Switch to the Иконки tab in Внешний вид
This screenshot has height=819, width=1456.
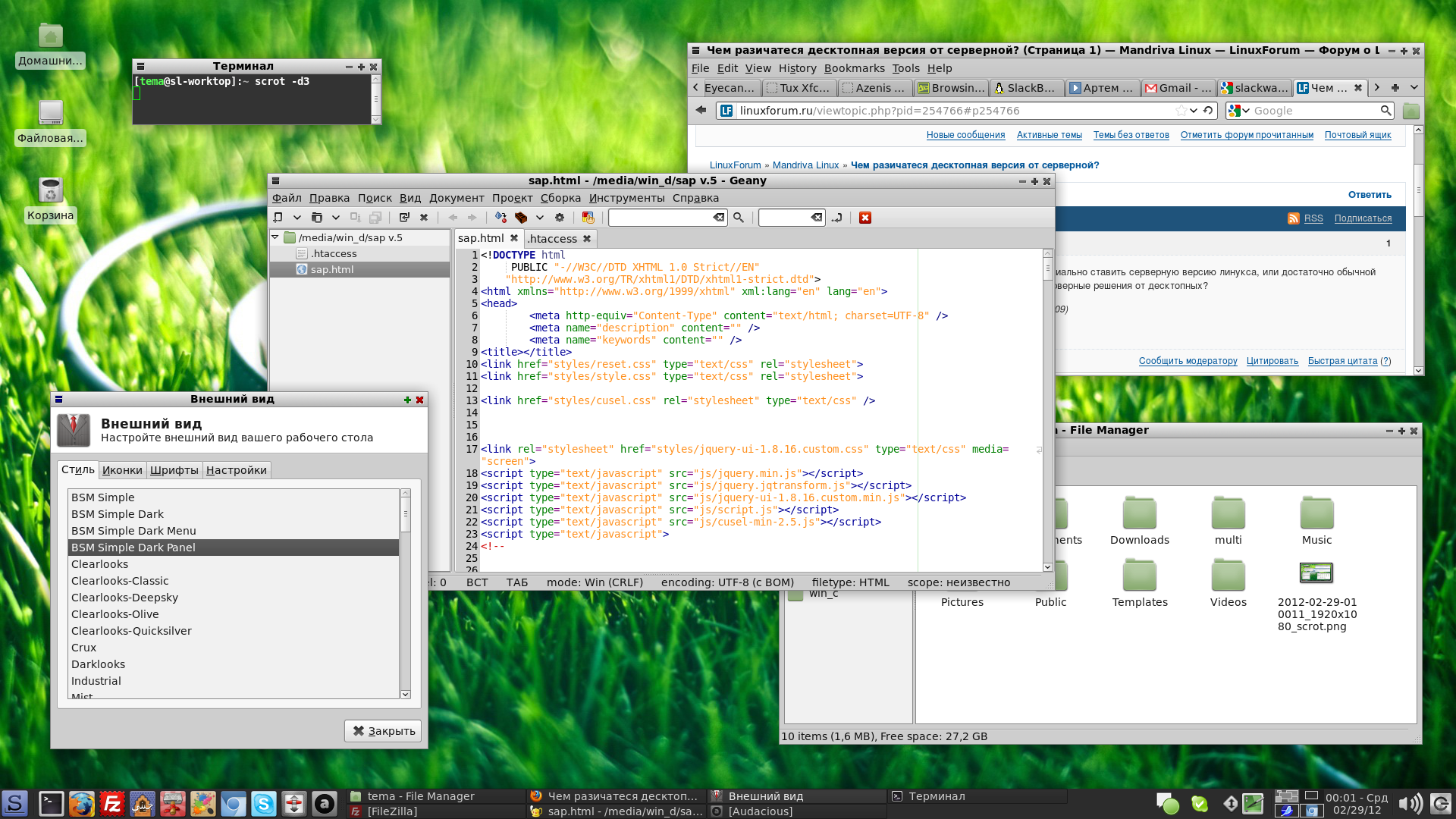pyautogui.click(x=122, y=470)
